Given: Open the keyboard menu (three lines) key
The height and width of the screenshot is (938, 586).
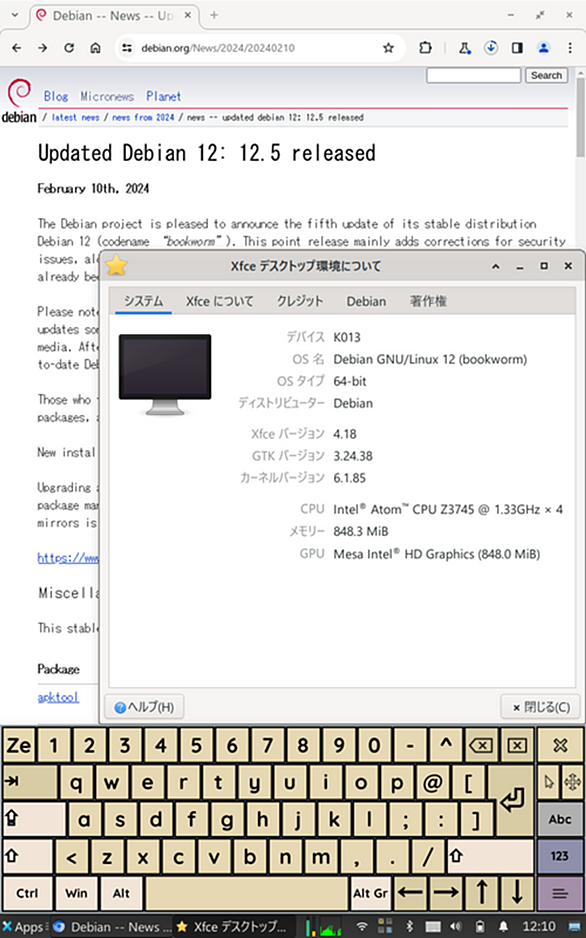Looking at the screenshot, I should point(560,893).
